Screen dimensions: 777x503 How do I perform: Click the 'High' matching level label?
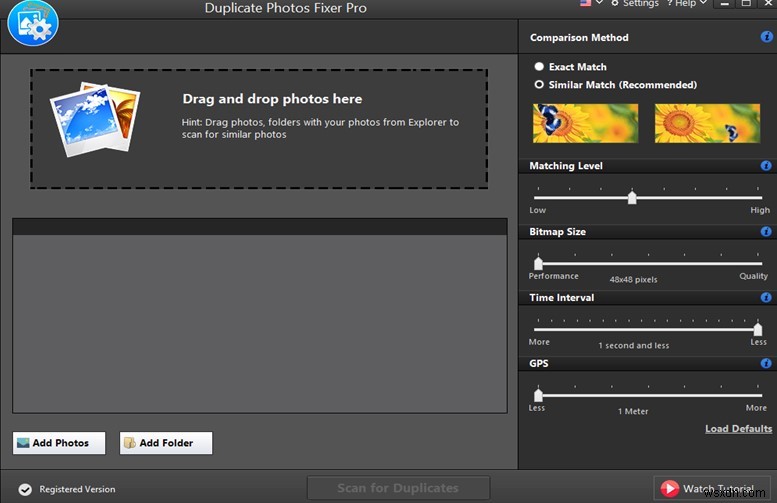(760, 210)
